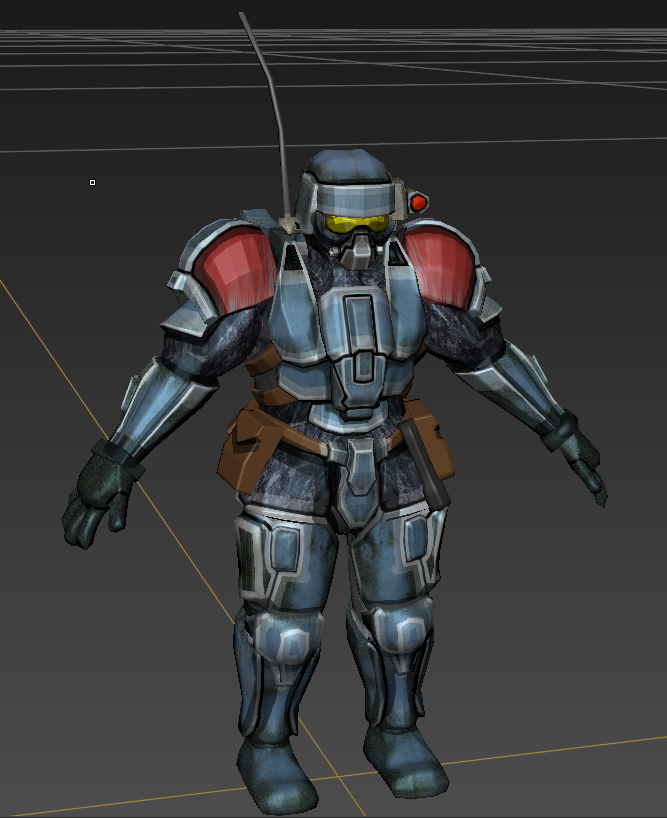Click the small white square helper point
Image resolution: width=667 pixels, height=818 pixels.
[x=93, y=182]
